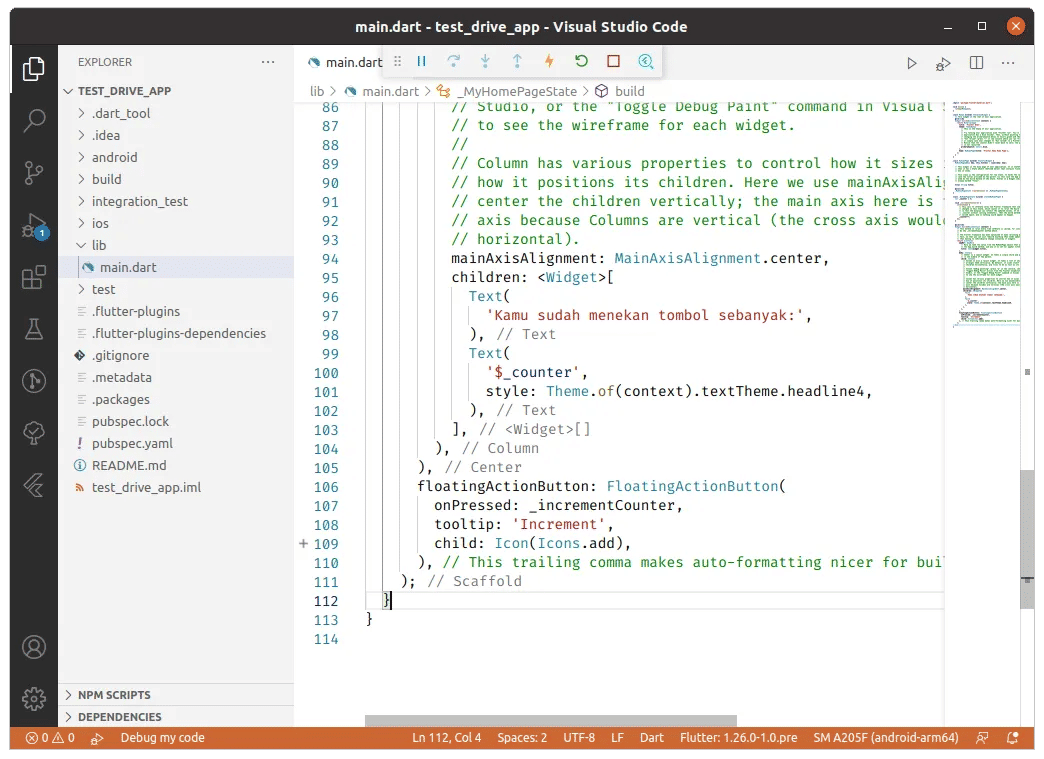1044x759 pixels.
Task: Open the pubspec.yaml file
Action: point(176,443)
